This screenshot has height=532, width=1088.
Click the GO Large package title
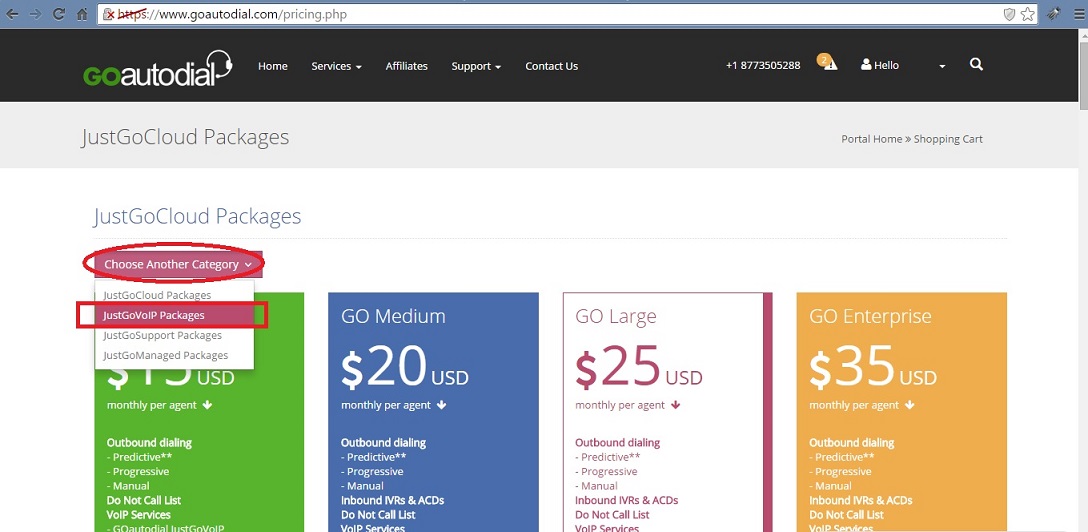pos(616,316)
